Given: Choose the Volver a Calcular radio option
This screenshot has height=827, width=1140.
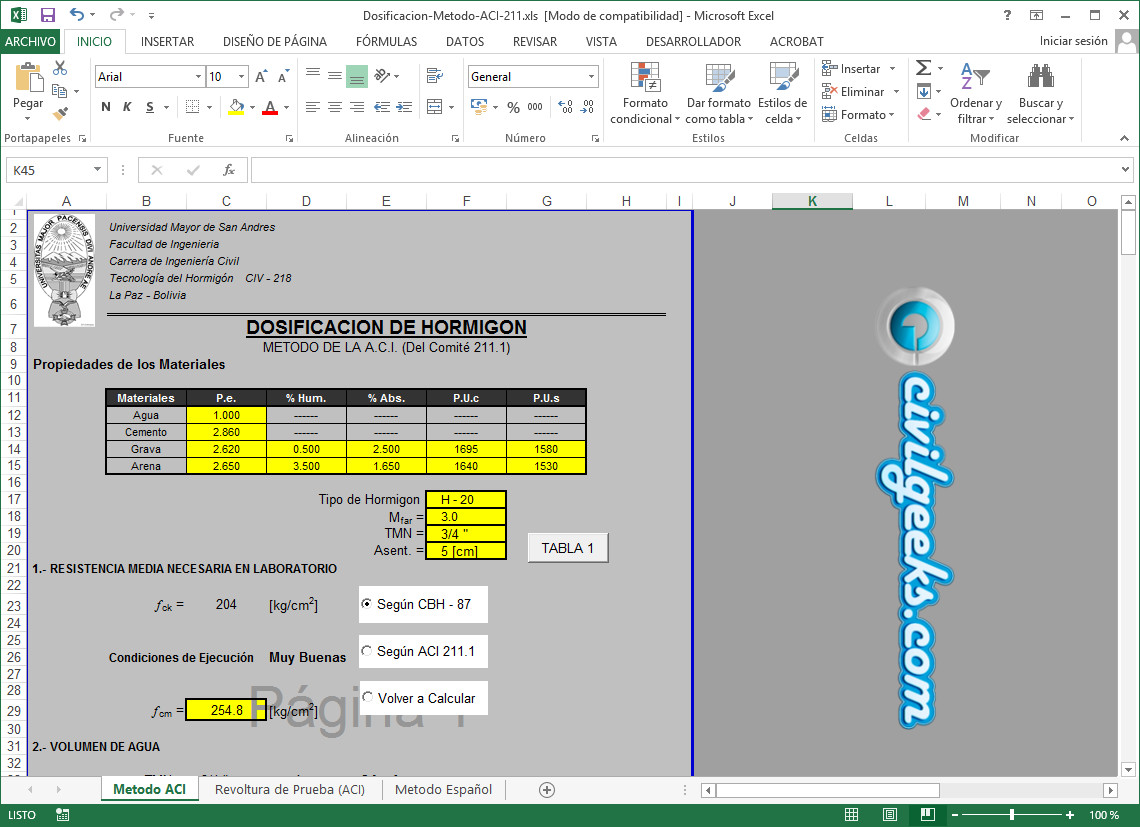Looking at the screenshot, I should pos(368,697).
